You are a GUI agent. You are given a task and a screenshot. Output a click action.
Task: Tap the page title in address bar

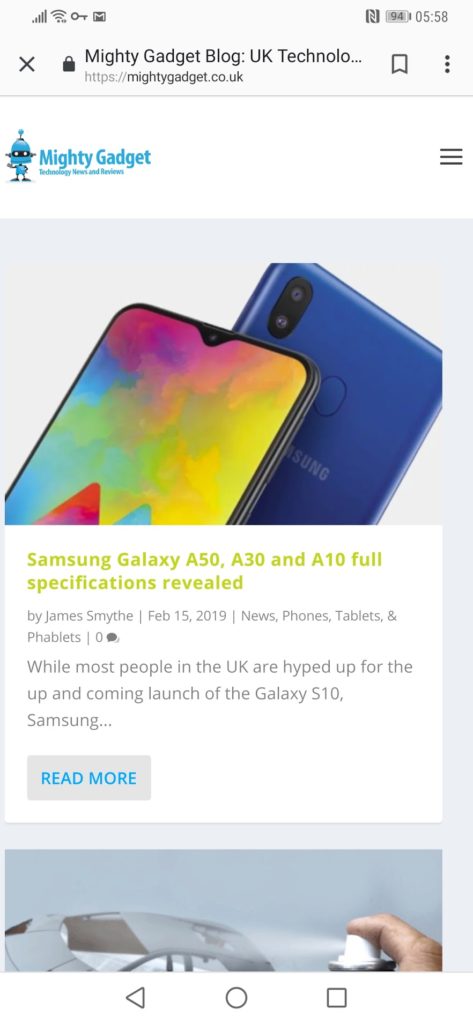223,56
